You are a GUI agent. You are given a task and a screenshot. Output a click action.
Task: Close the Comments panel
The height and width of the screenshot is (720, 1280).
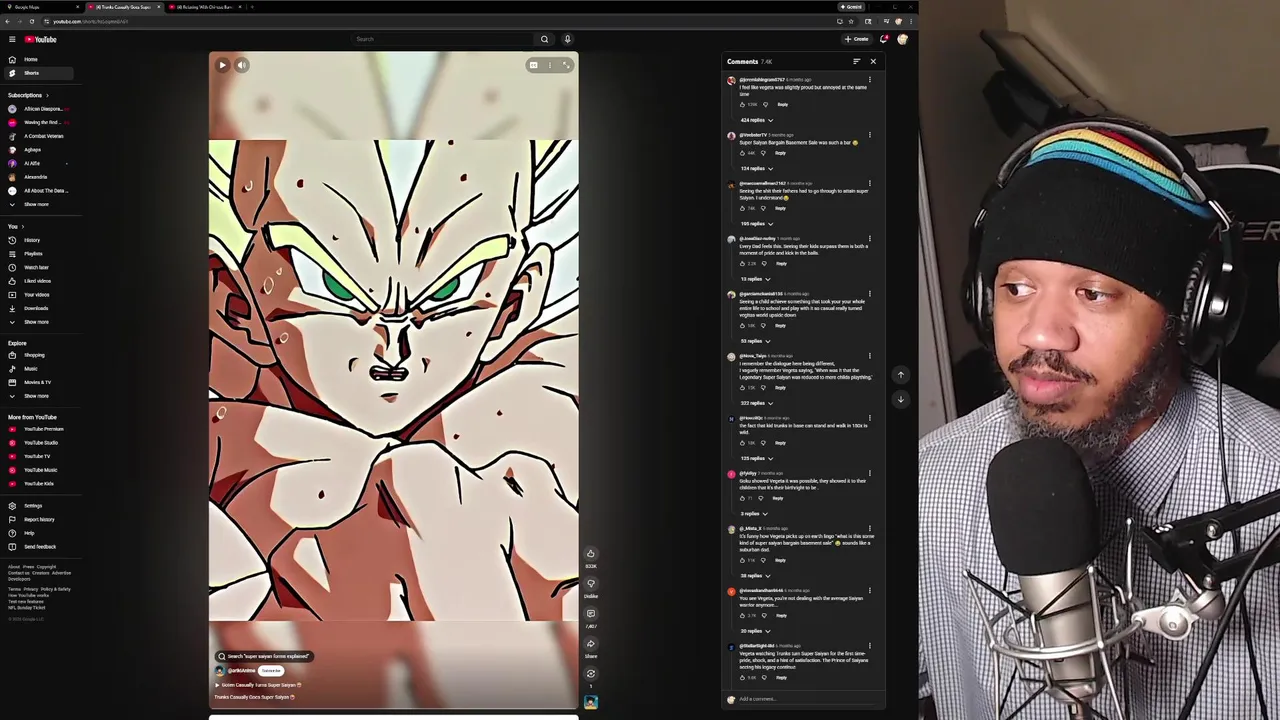[x=873, y=62]
